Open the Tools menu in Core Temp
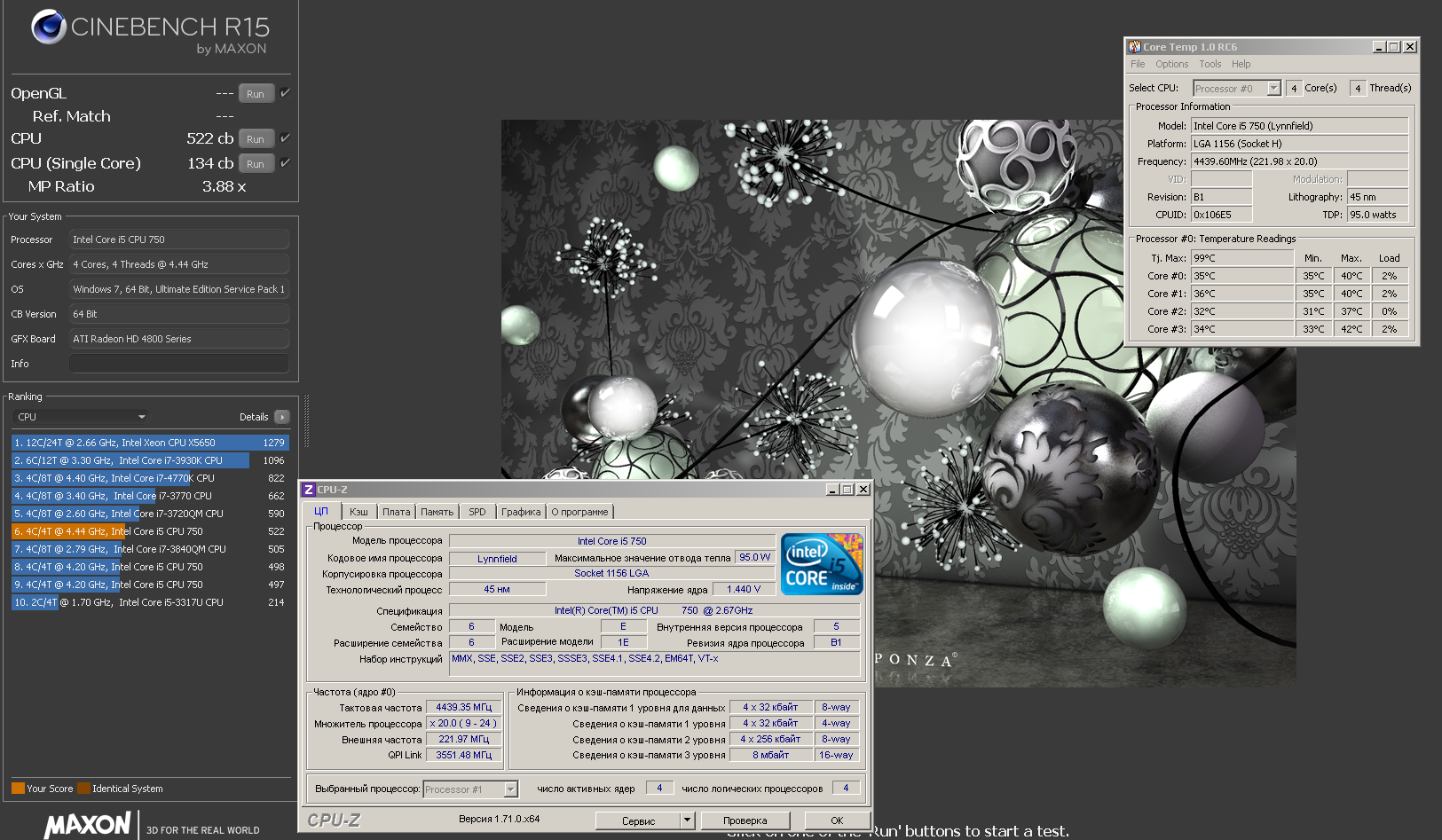1442x840 pixels. (x=1210, y=64)
